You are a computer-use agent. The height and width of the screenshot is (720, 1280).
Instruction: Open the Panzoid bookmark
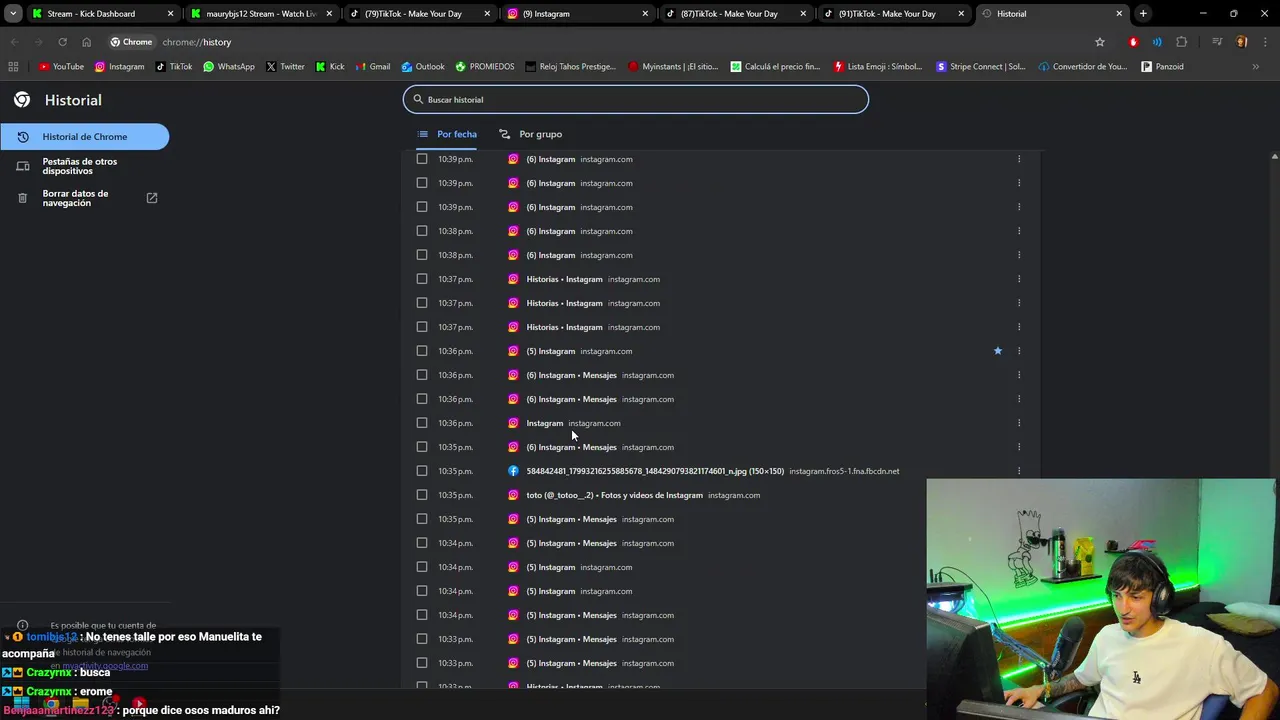tap(1162, 67)
